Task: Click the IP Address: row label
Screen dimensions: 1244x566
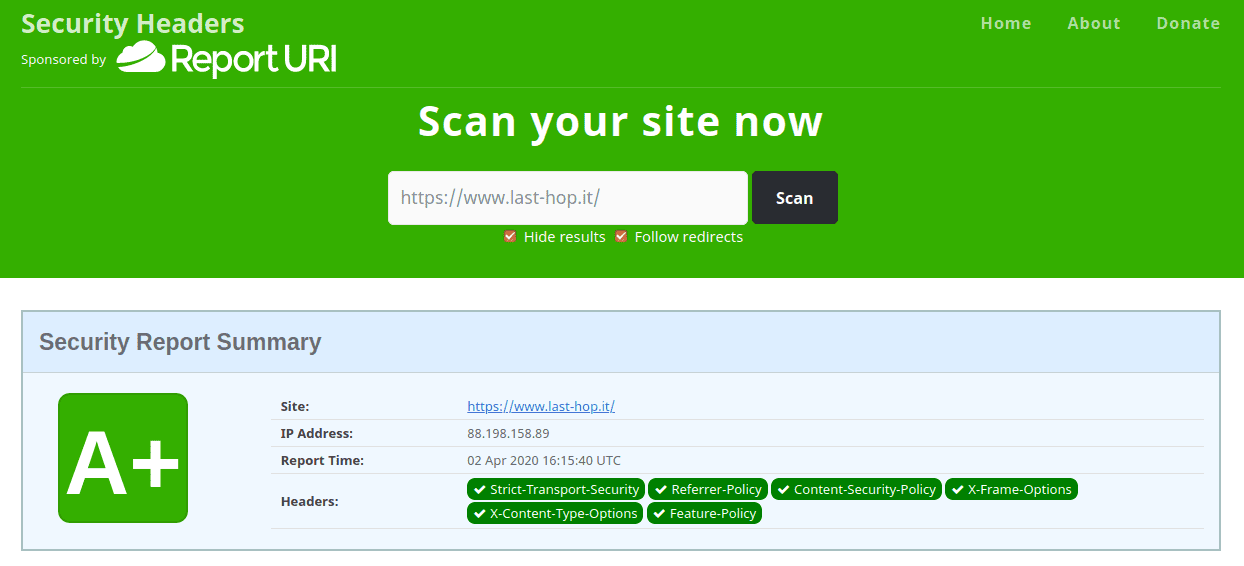Action: 317,434
